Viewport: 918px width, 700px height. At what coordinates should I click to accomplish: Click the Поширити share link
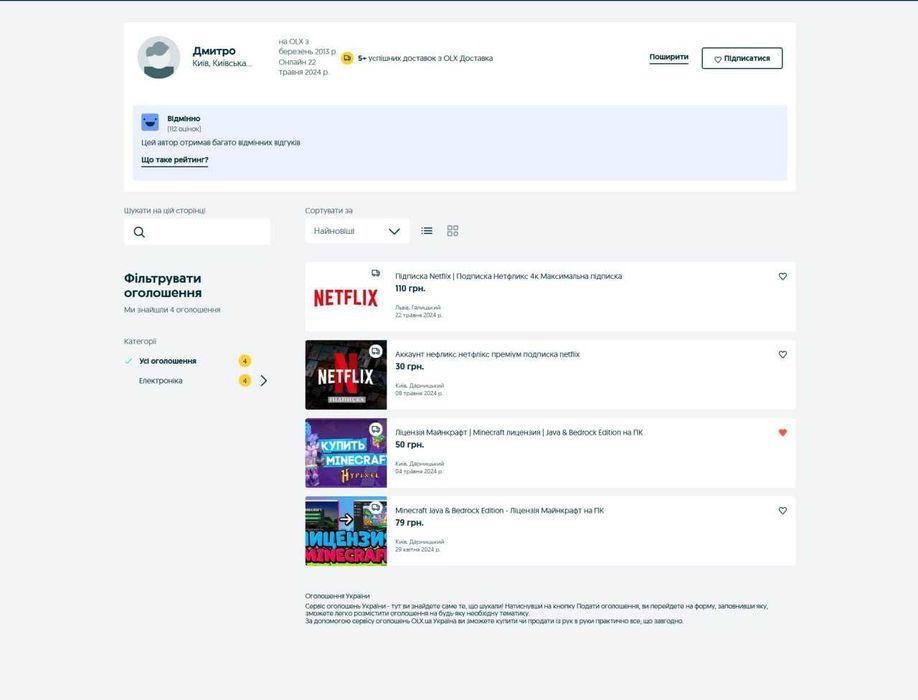tap(669, 57)
